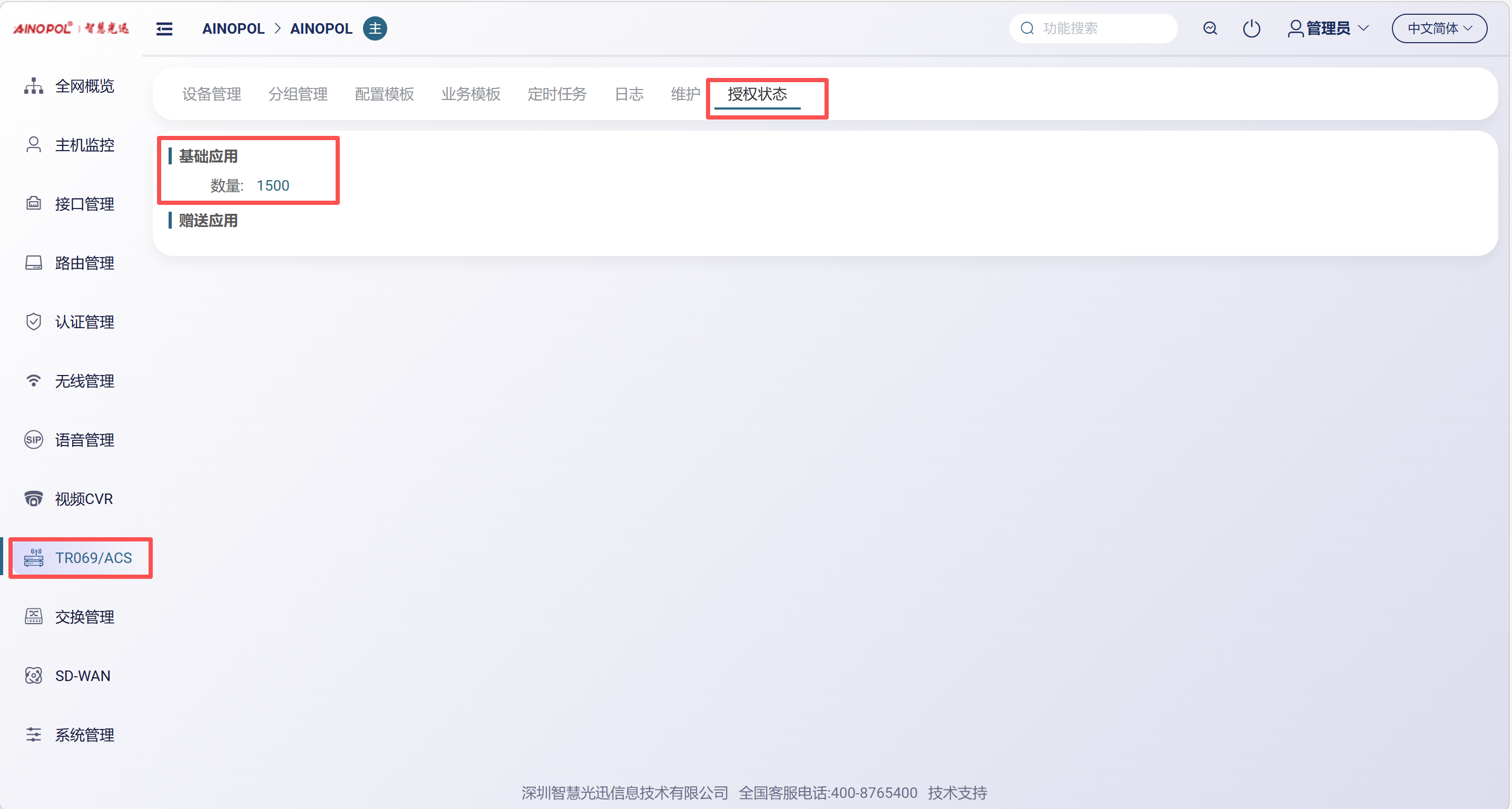1512x809 pixels.
Task: Expand the 管理员 user dropdown
Action: click(x=1328, y=28)
